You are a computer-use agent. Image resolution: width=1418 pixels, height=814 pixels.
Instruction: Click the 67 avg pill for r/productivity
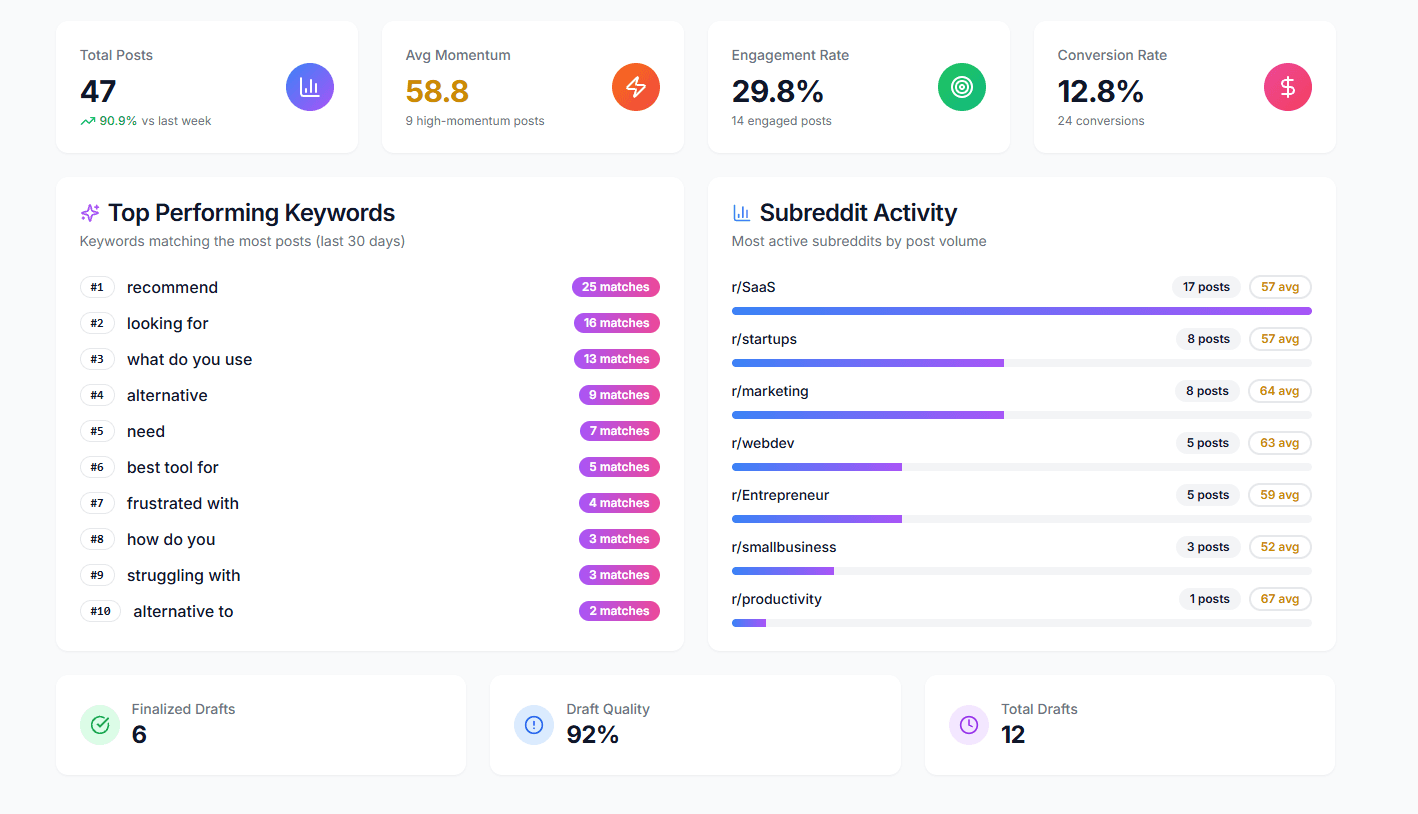[x=1280, y=599]
